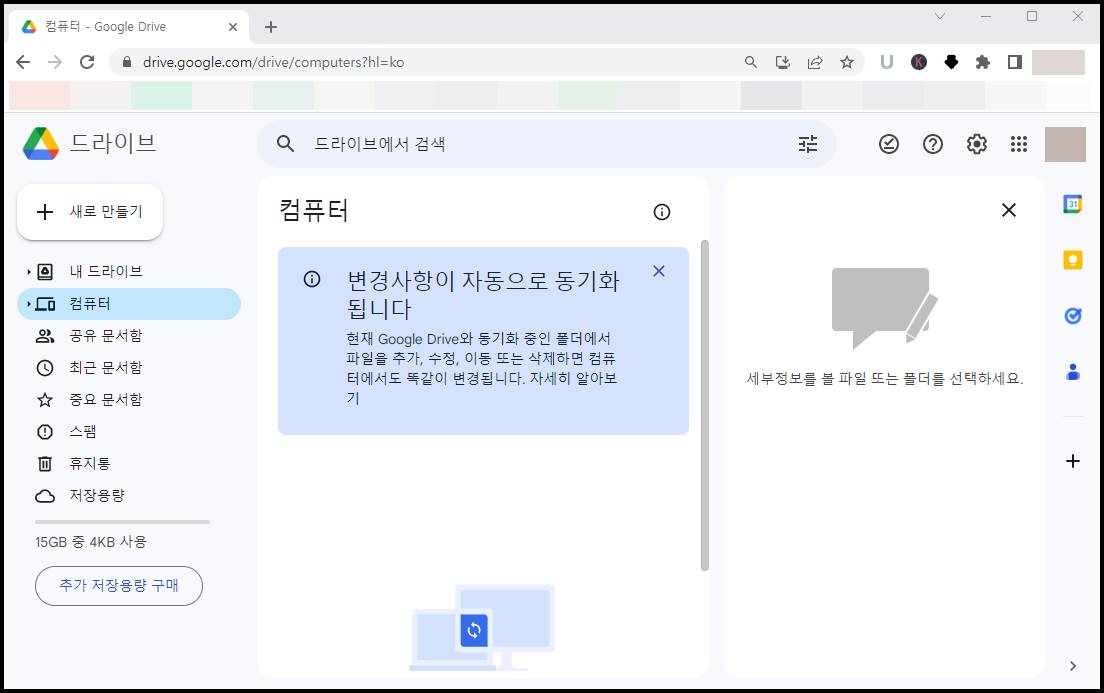Image resolution: width=1104 pixels, height=693 pixels.
Task: Click the sync computers illustration
Action: point(482,628)
